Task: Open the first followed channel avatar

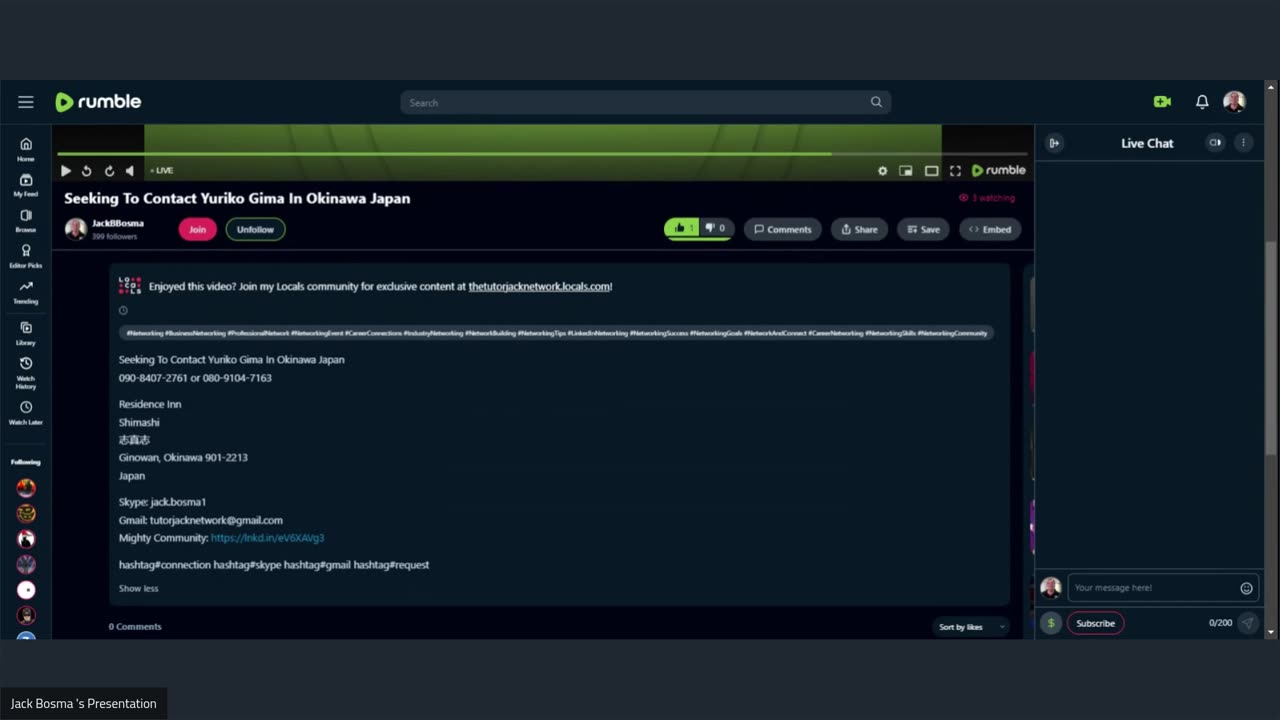Action: click(26, 488)
